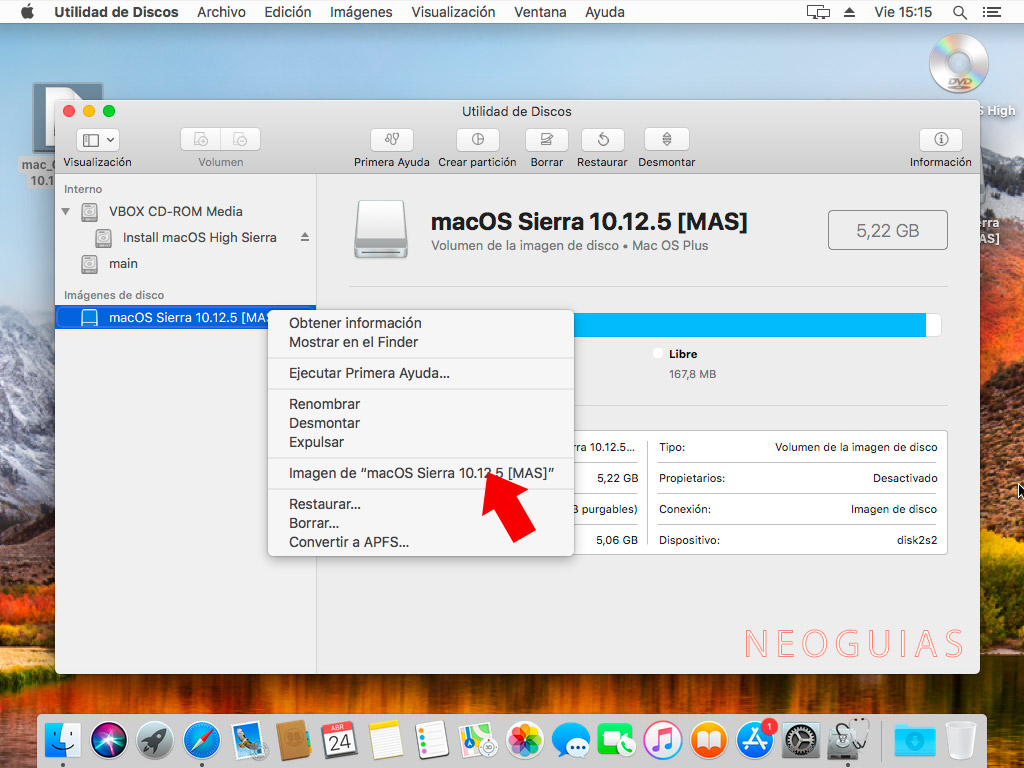The height and width of the screenshot is (768, 1024).
Task: Open Notification Center menu bar icon
Action: (x=991, y=12)
